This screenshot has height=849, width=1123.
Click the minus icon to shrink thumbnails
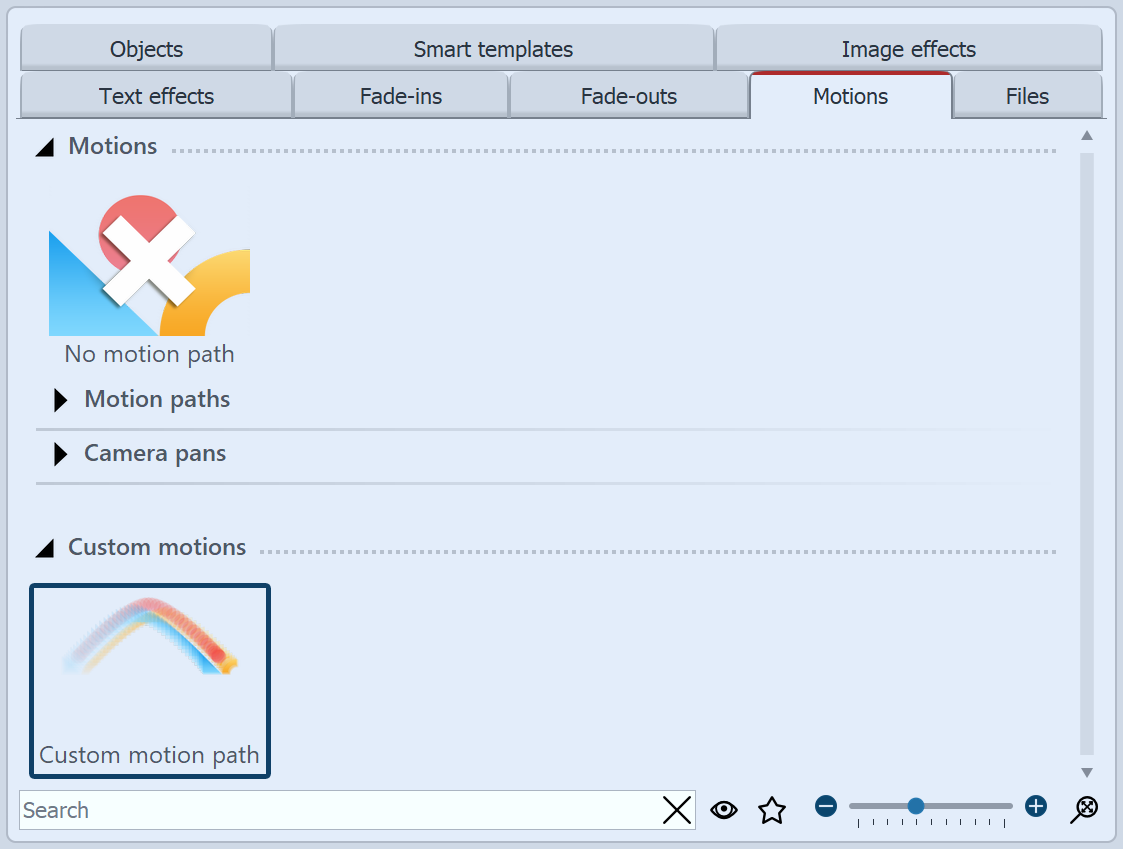pyautogui.click(x=826, y=806)
